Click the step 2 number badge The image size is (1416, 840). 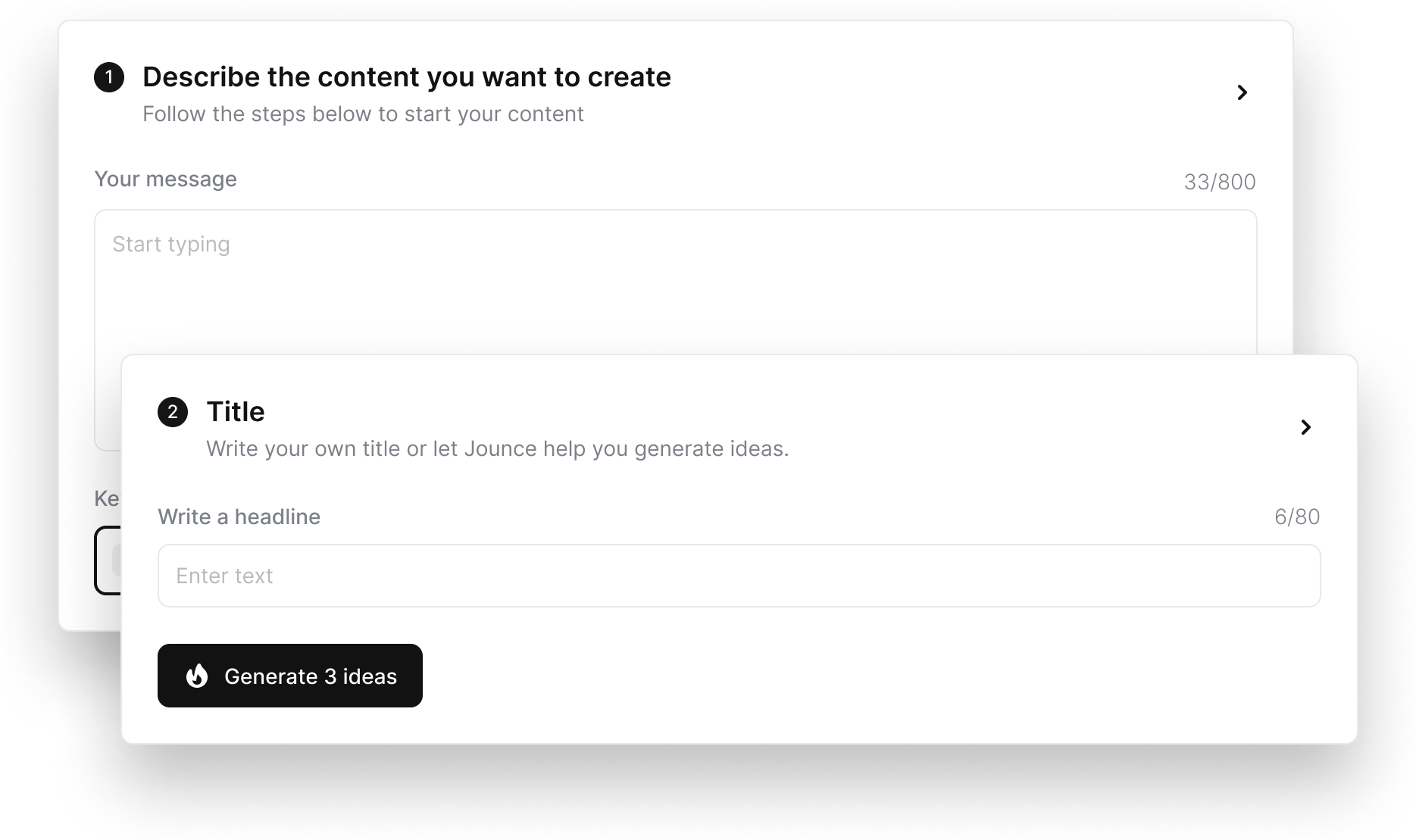[x=173, y=412]
